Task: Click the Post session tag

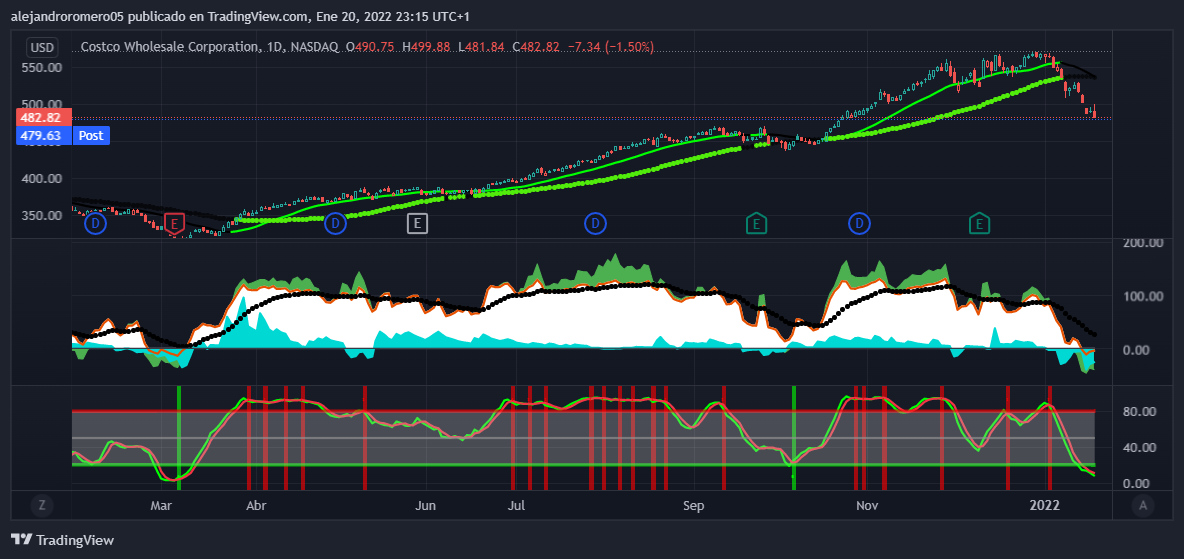Action: point(91,135)
